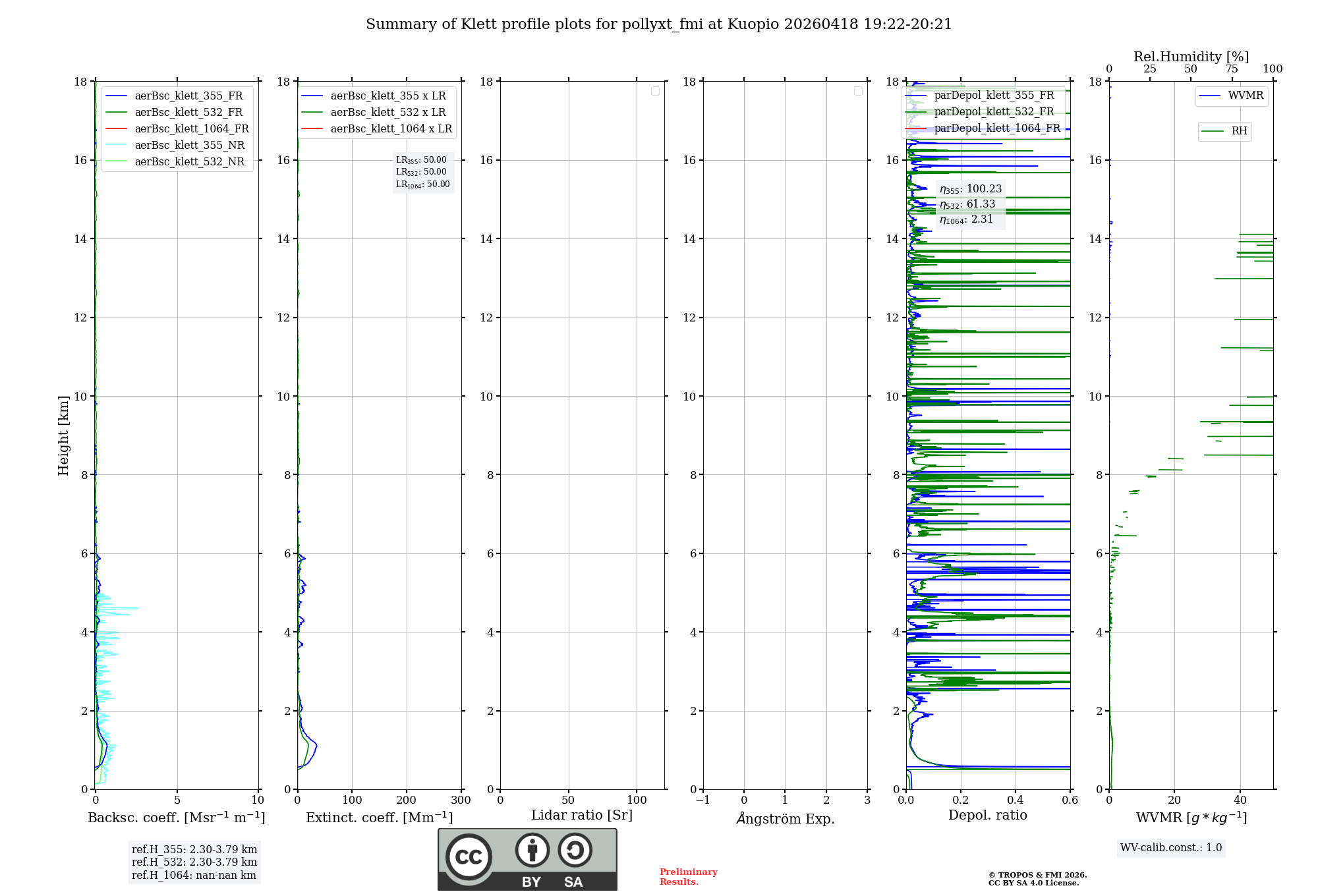
Task: Click the plot summary title text
Action: tap(658, 24)
